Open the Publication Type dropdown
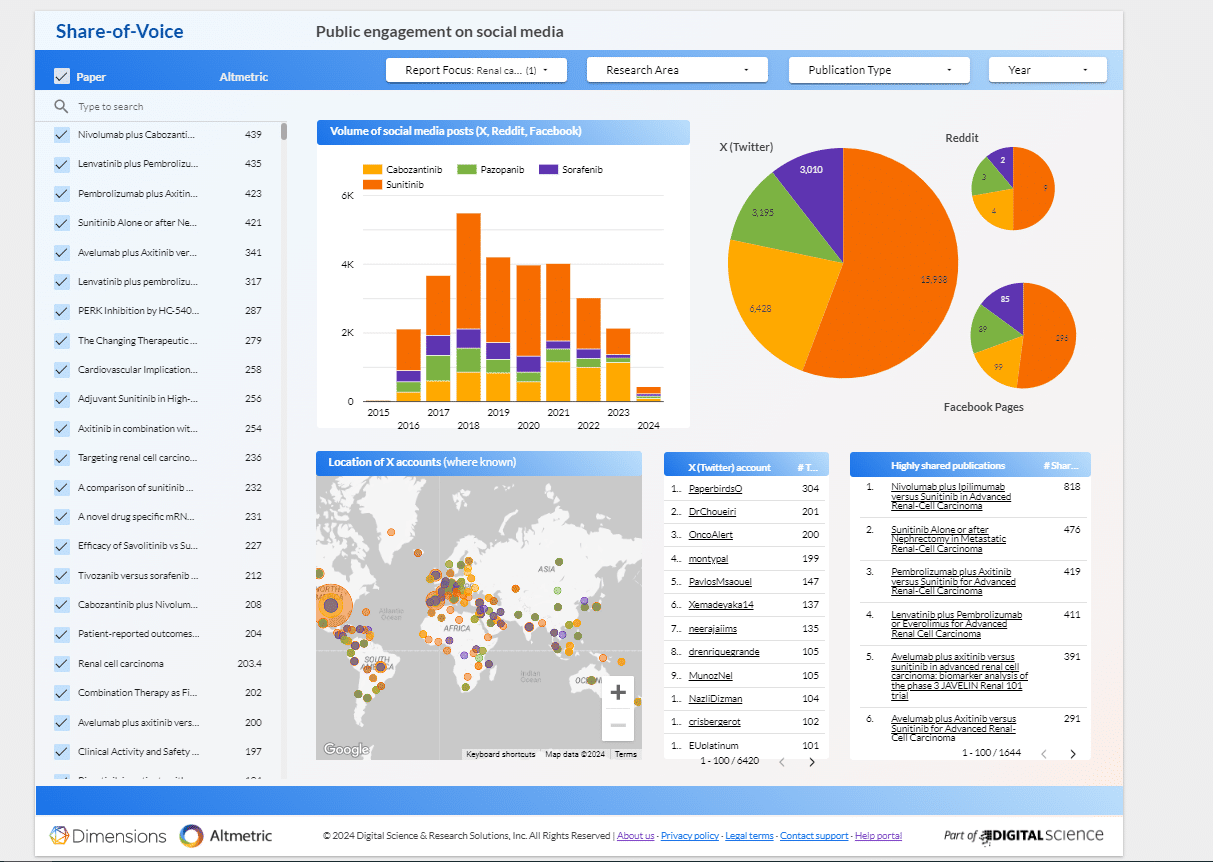Screen dimensions: 1213x862 878,70
